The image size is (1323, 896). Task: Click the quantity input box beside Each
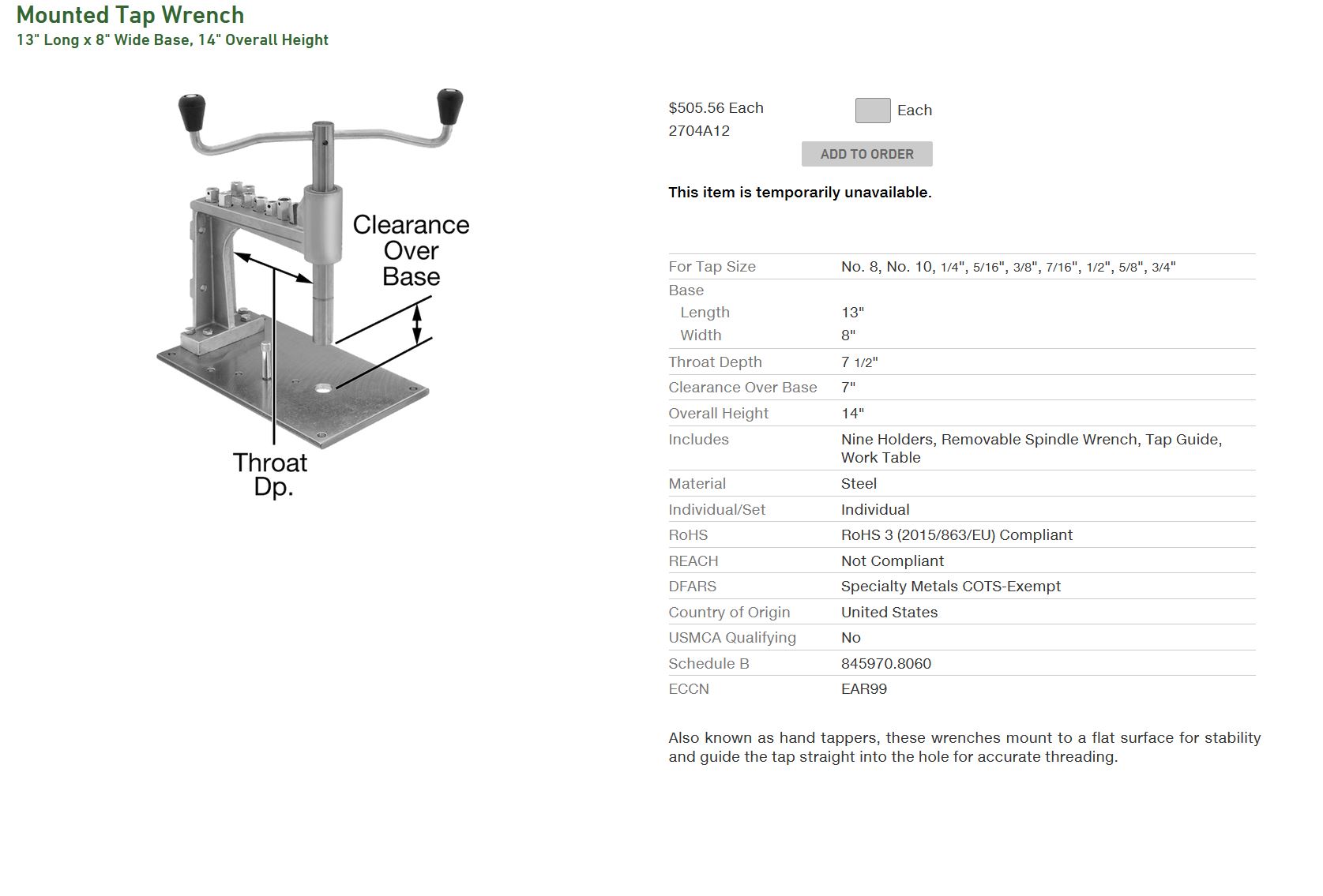click(873, 111)
